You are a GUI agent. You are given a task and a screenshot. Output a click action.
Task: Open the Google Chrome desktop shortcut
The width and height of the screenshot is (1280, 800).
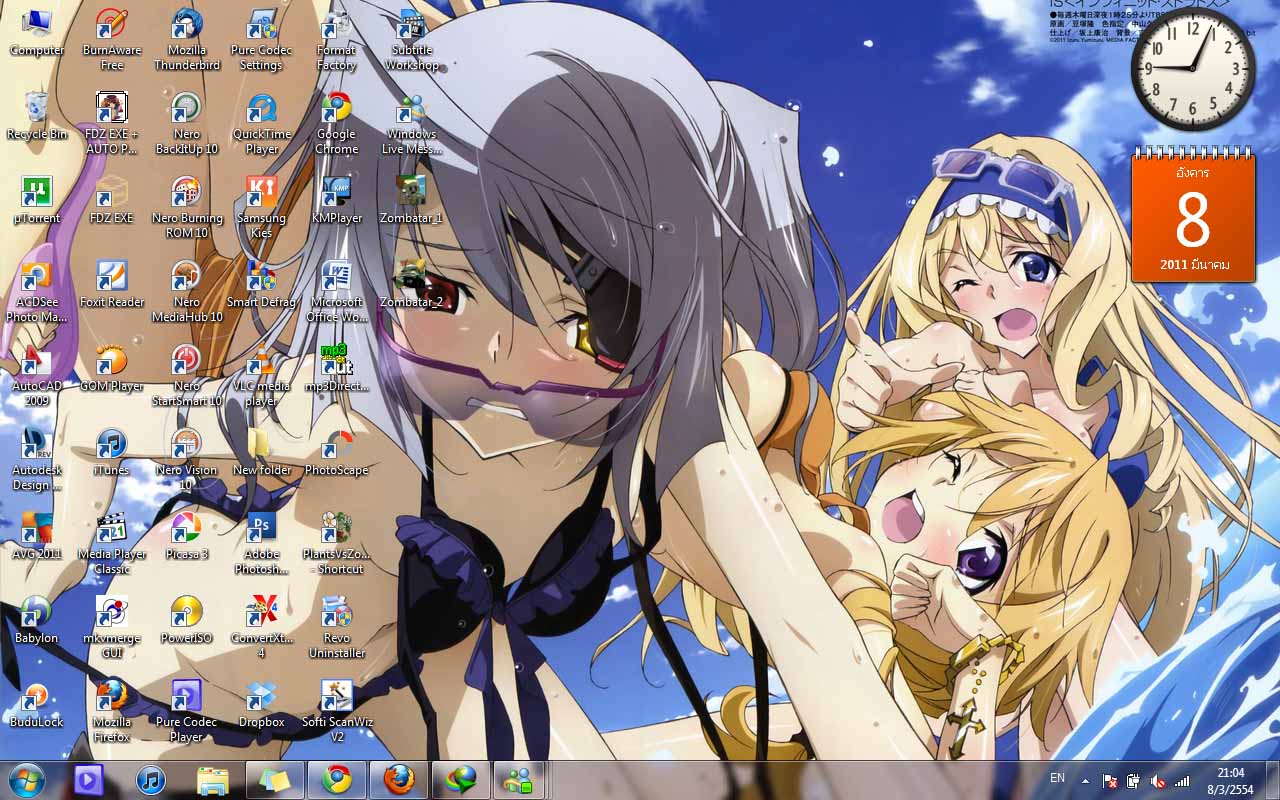(x=337, y=124)
